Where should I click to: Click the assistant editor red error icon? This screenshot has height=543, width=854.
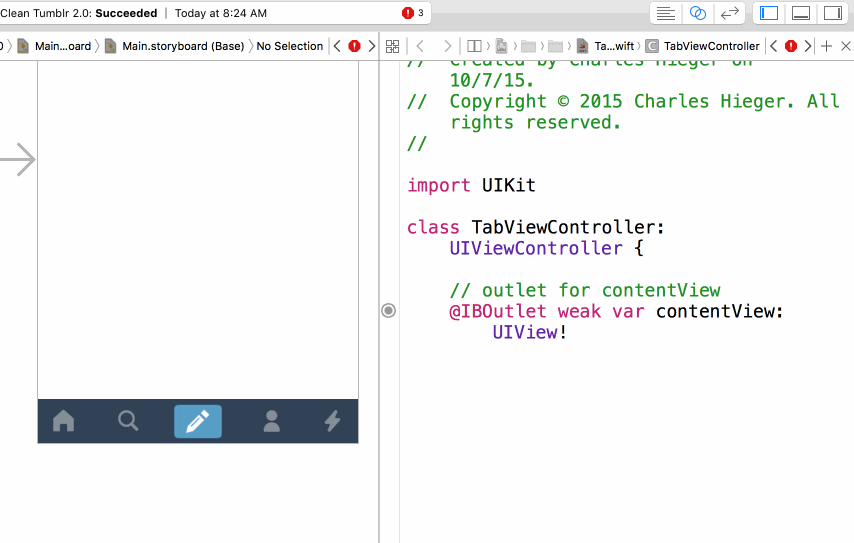(x=791, y=46)
